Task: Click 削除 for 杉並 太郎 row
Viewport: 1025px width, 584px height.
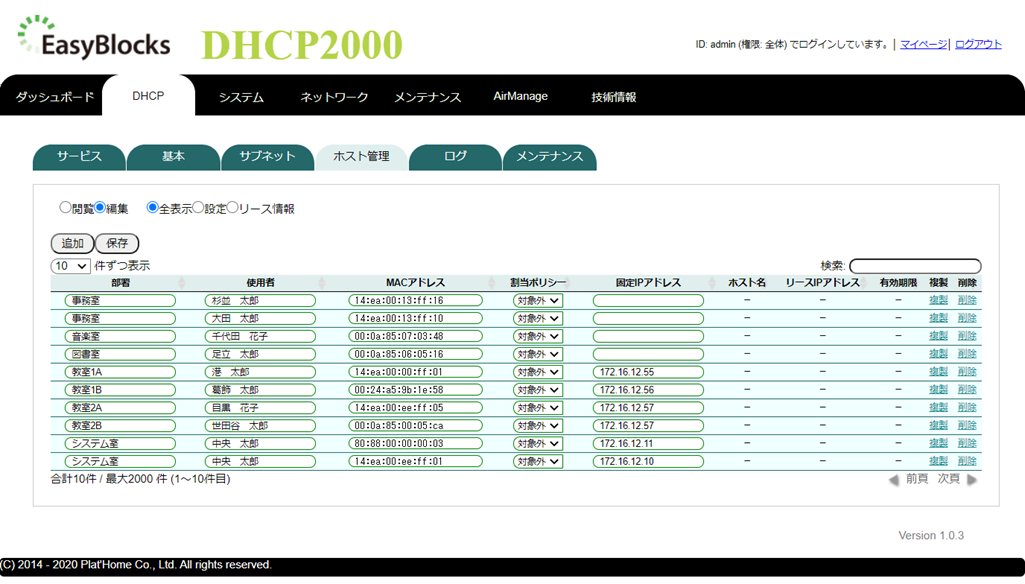Action: click(967, 300)
